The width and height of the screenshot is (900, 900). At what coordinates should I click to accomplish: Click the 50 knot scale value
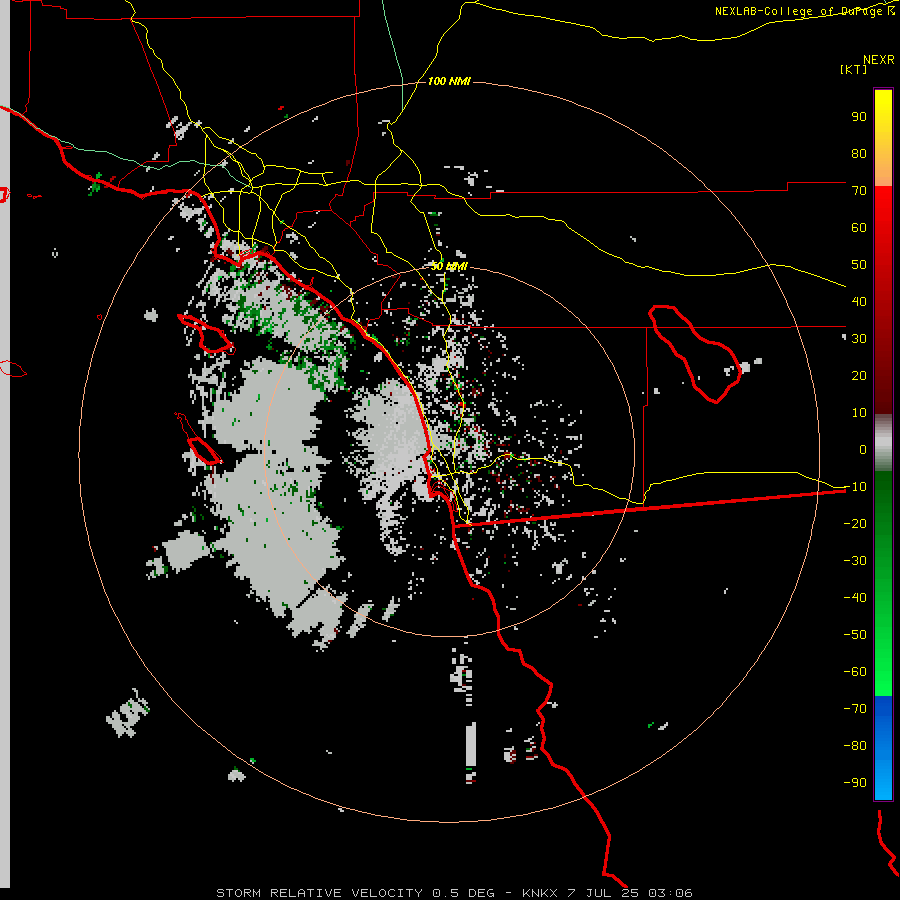point(859,265)
